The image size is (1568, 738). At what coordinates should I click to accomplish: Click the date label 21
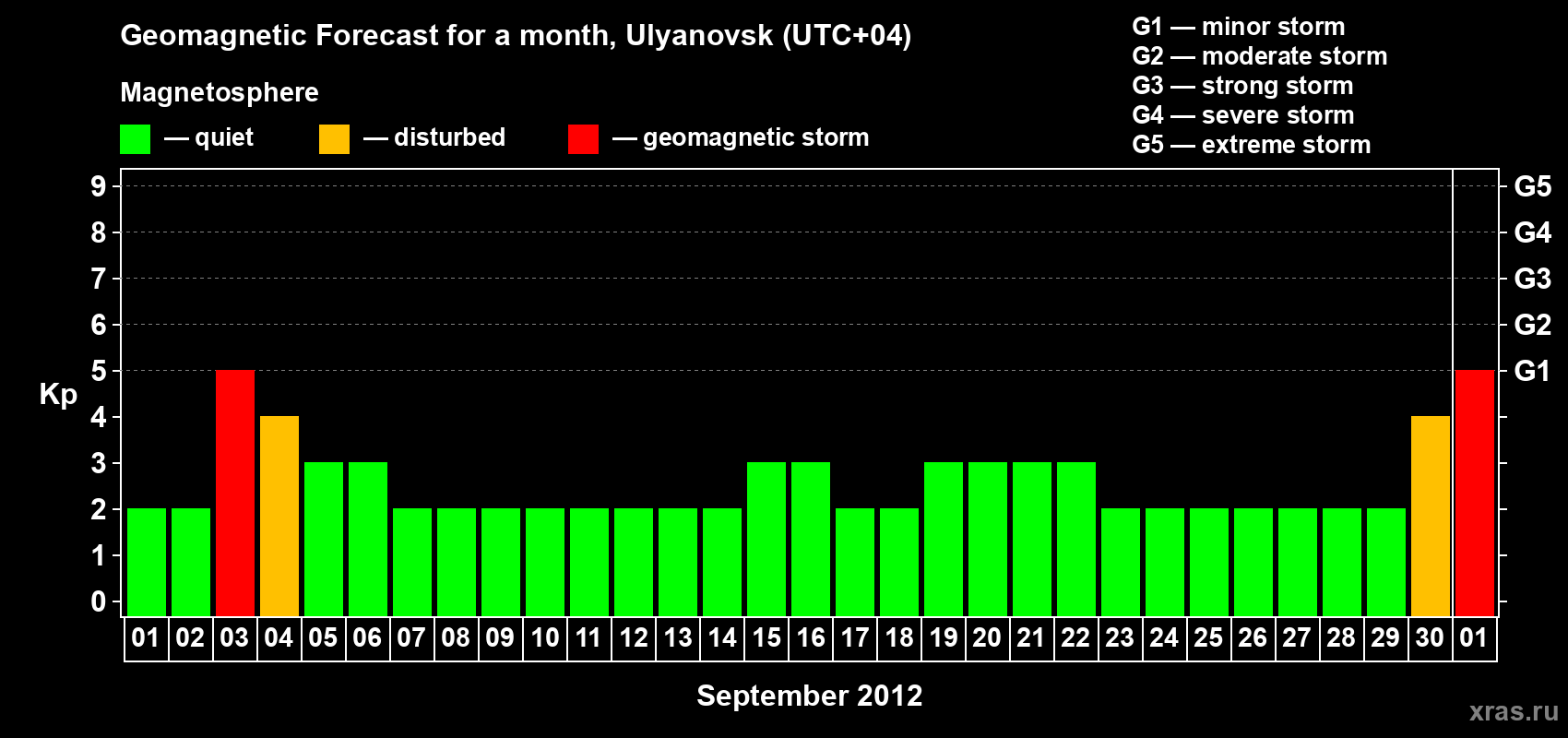[x=1031, y=637]
